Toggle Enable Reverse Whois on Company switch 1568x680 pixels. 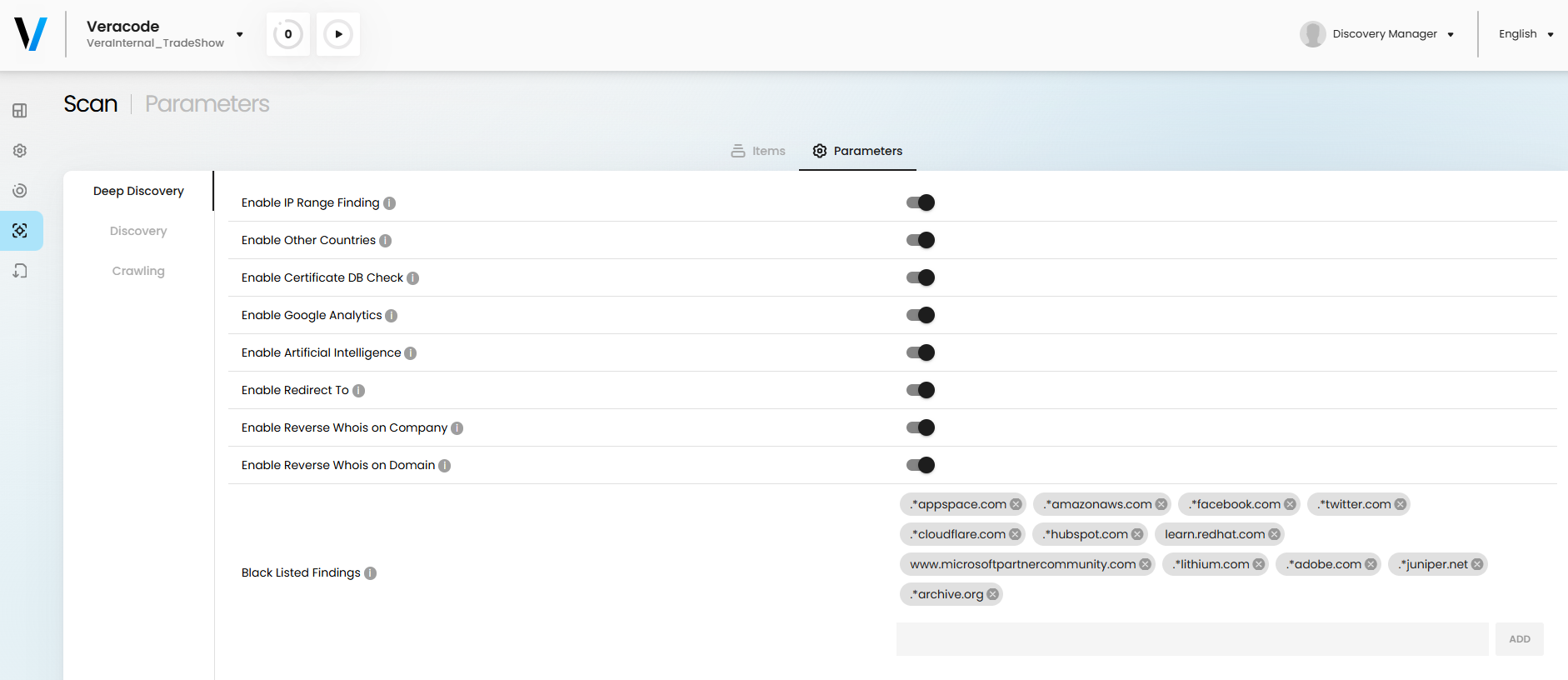(x=921, y=427)
